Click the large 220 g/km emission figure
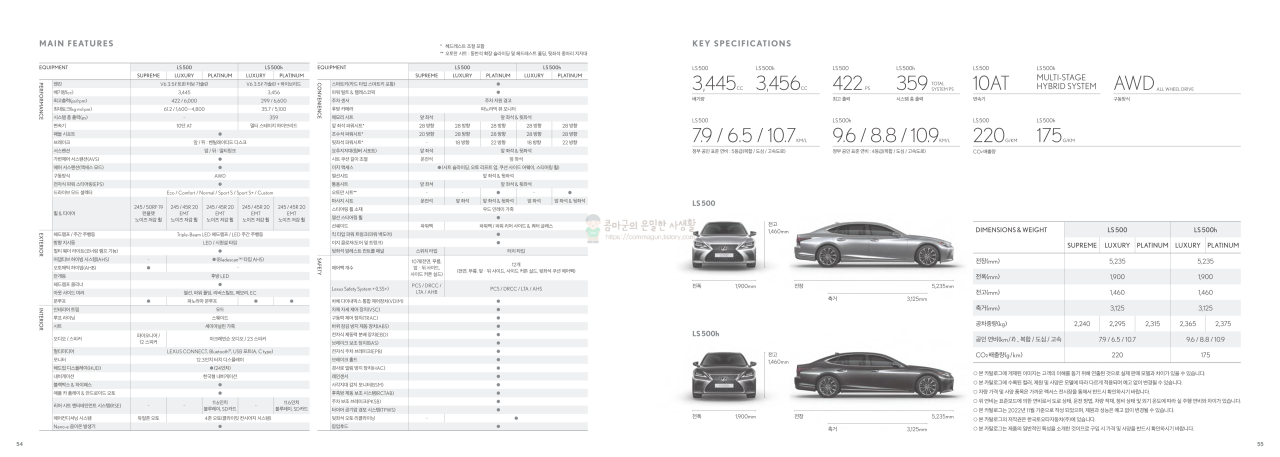The width and height of the screenshot is (1280, 457). click(x=987, y=135)
